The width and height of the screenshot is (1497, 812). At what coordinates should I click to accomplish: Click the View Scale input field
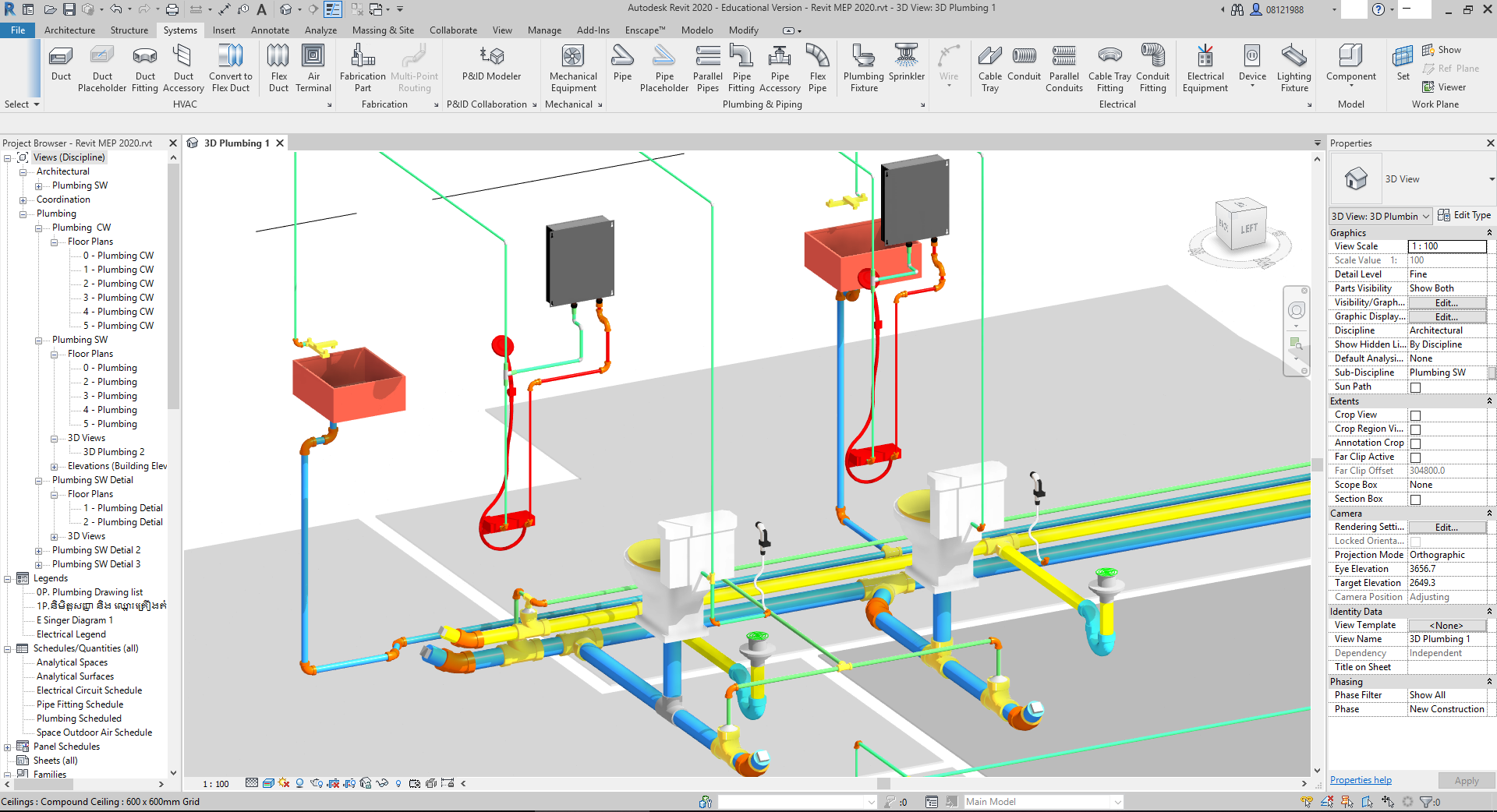[x=1446, y=246]
